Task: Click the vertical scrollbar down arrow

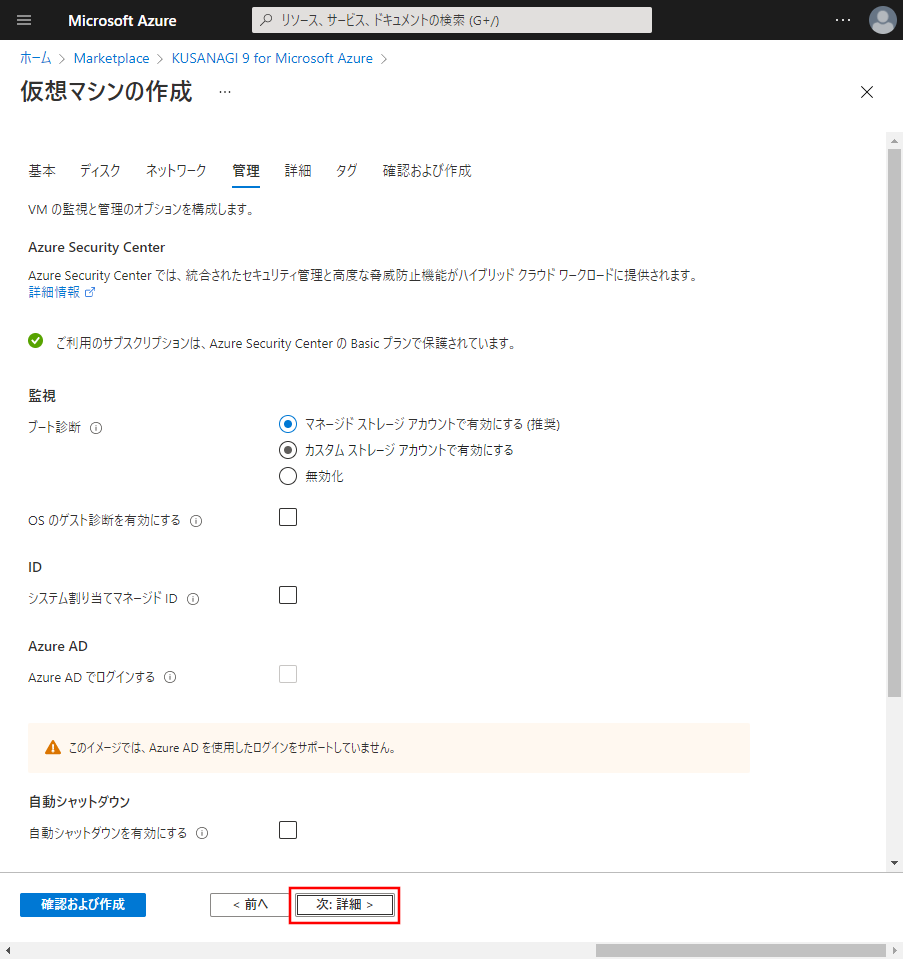Action: tap(894, 863)
